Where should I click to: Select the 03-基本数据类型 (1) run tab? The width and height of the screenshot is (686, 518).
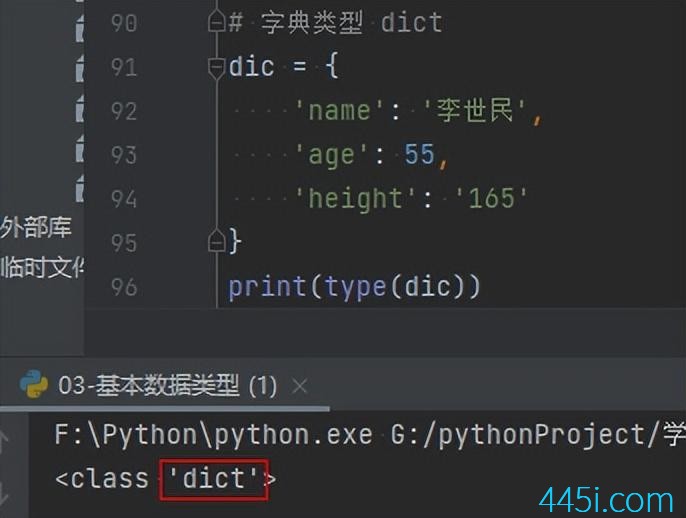point(168,386)
